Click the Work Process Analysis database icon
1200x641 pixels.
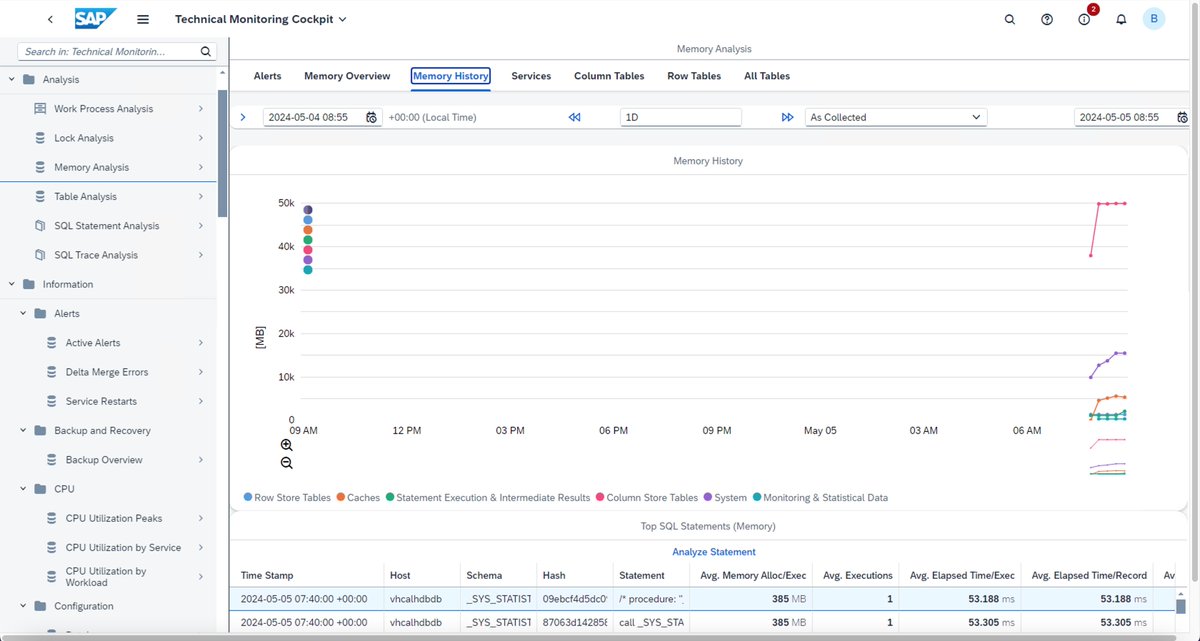click(40, 109)
